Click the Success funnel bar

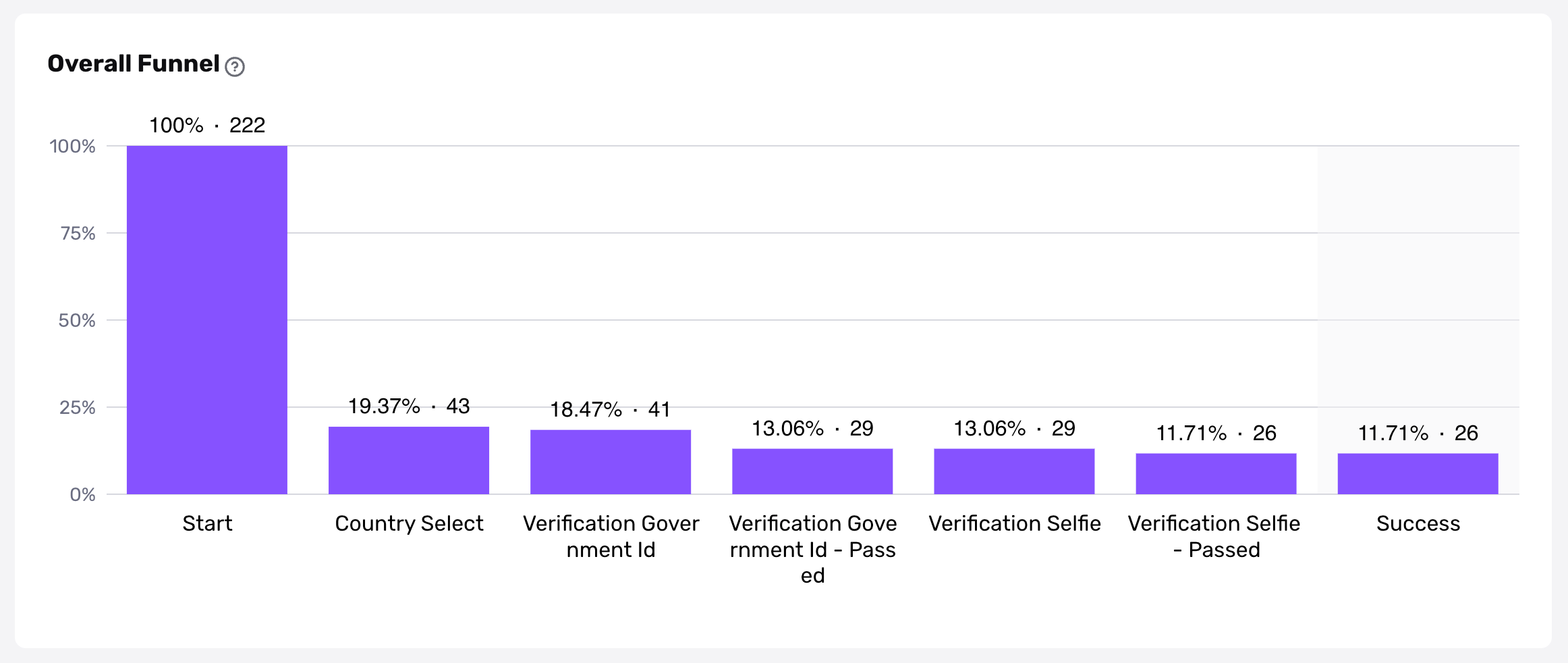(1418, 474)
